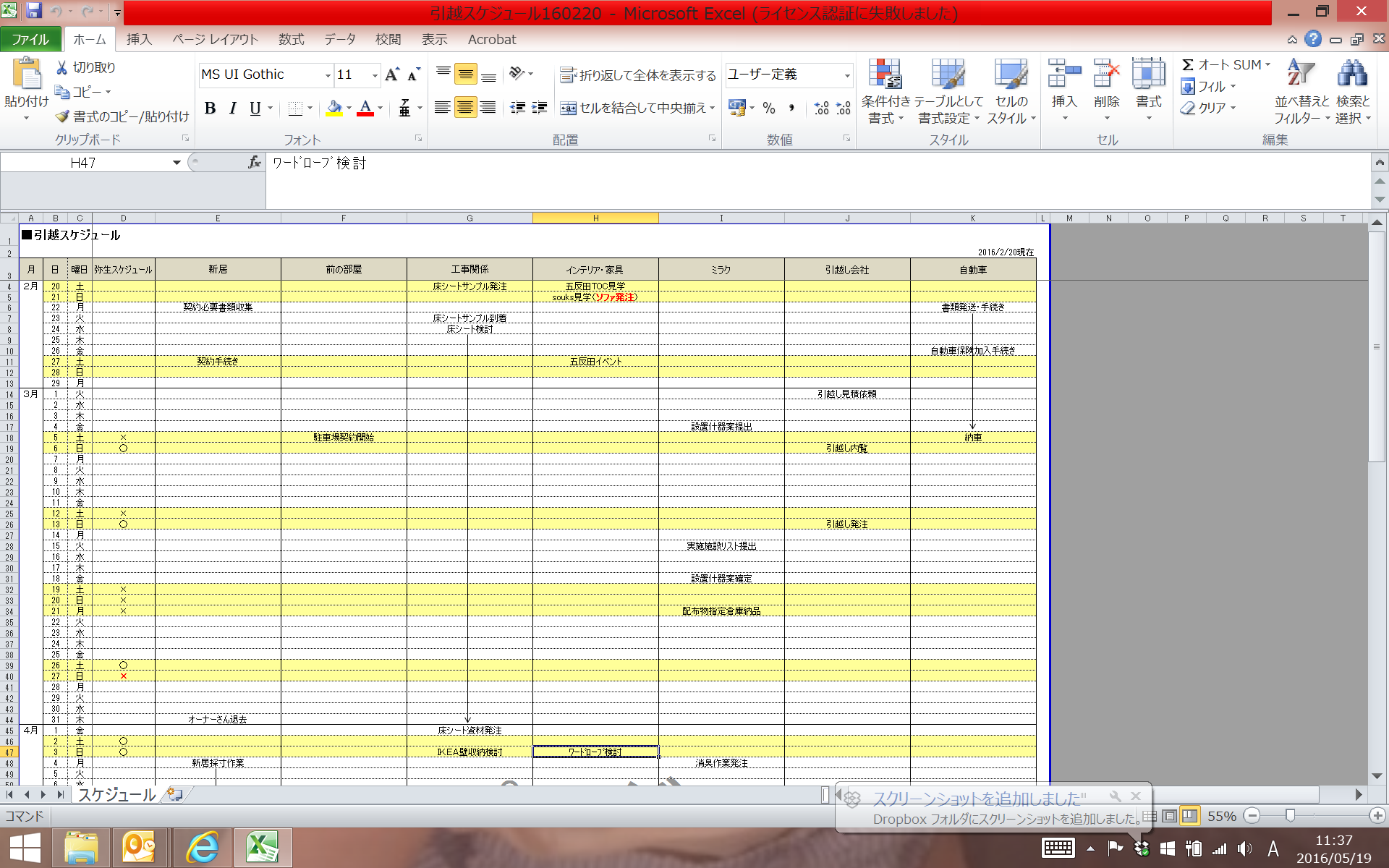Toggle Italic formatting
Image resolution: width=1389 pixels, height=868 pixels.
232,109
